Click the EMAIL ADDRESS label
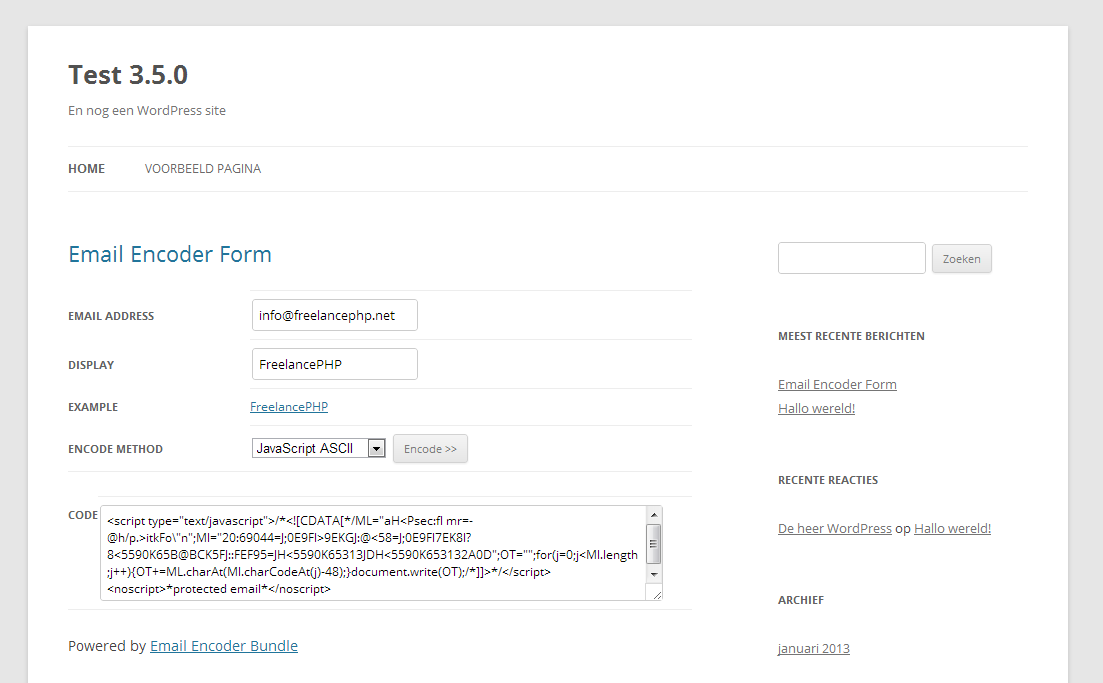 click(x=111, y=317)
